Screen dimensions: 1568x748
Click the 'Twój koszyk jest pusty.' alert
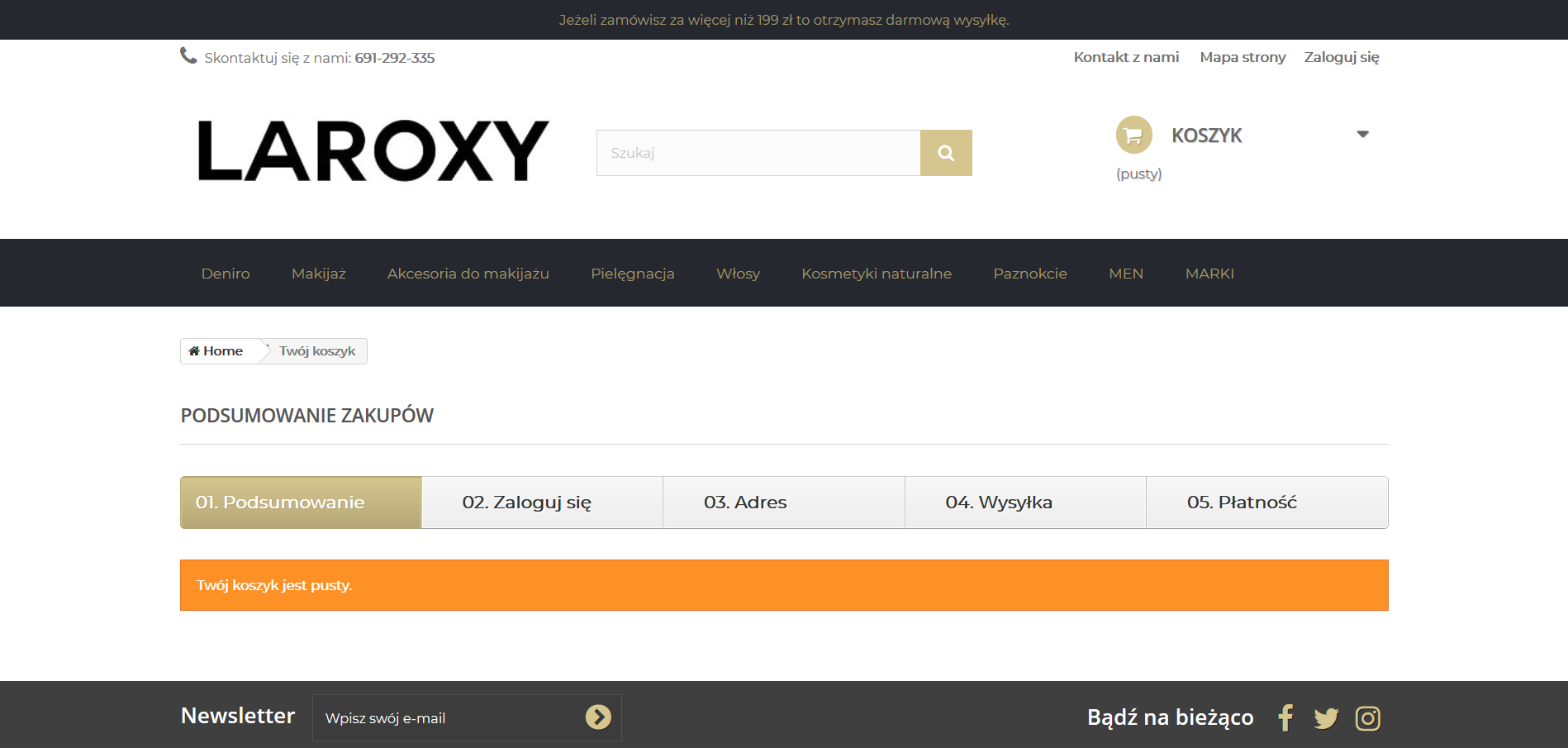coord(784,585)
